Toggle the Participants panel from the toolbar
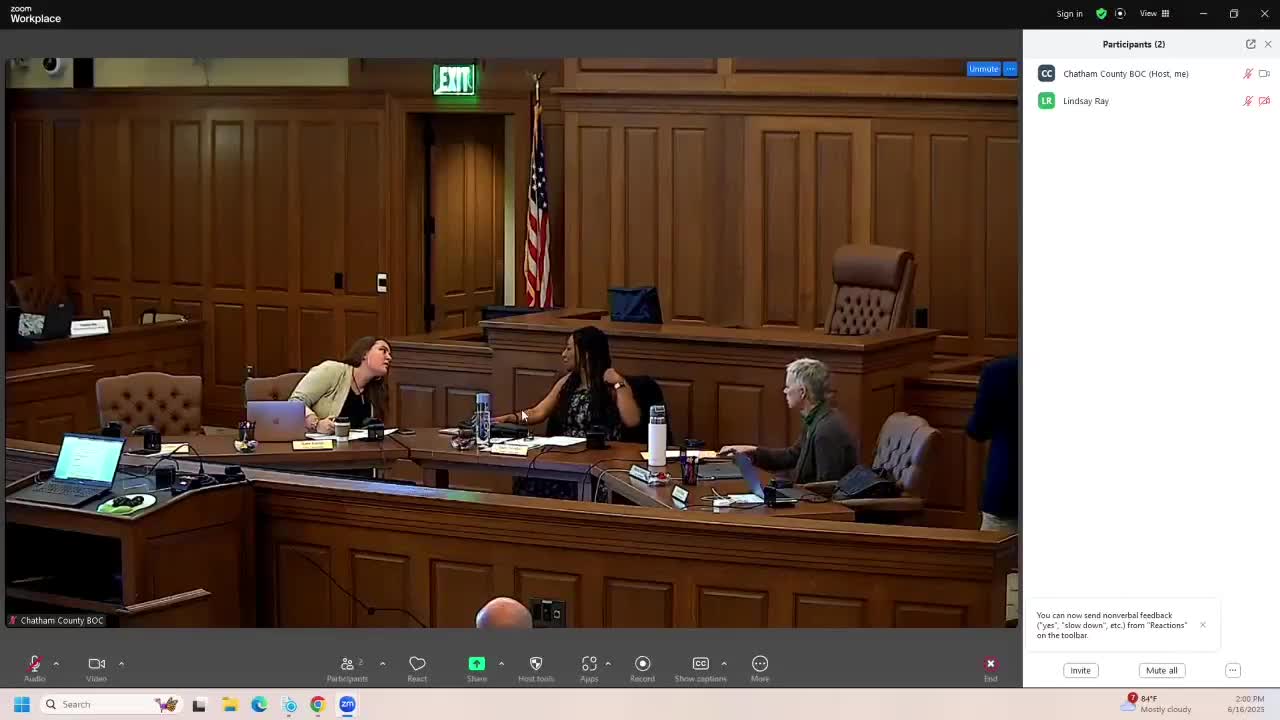The width and height of the screenshot is (1280, 720). pyautogui.click(x=347, y=668)
